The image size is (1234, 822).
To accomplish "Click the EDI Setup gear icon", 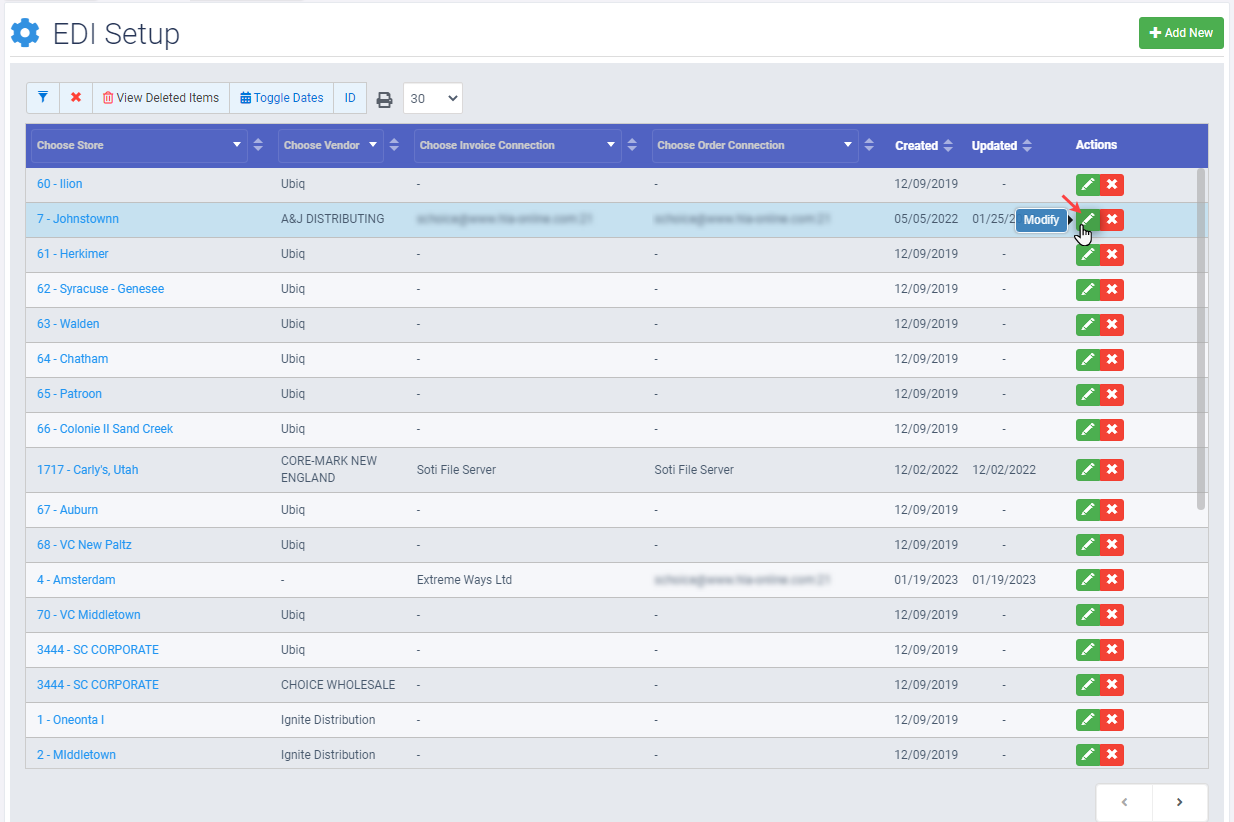I will 25,33.
